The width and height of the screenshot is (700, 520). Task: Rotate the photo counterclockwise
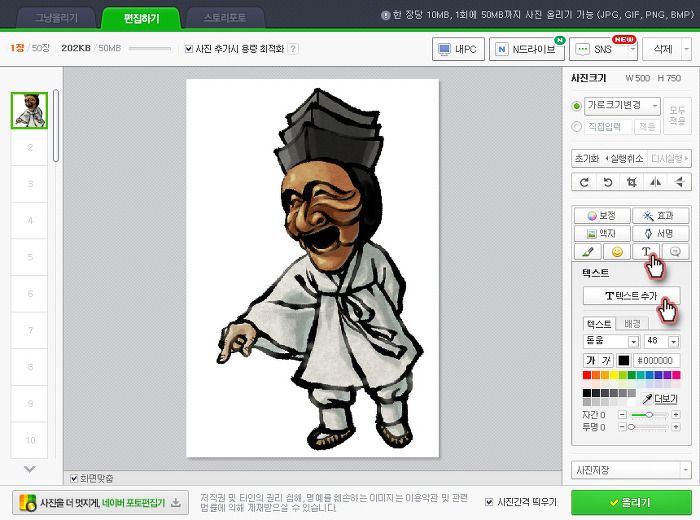coord(608,182)
